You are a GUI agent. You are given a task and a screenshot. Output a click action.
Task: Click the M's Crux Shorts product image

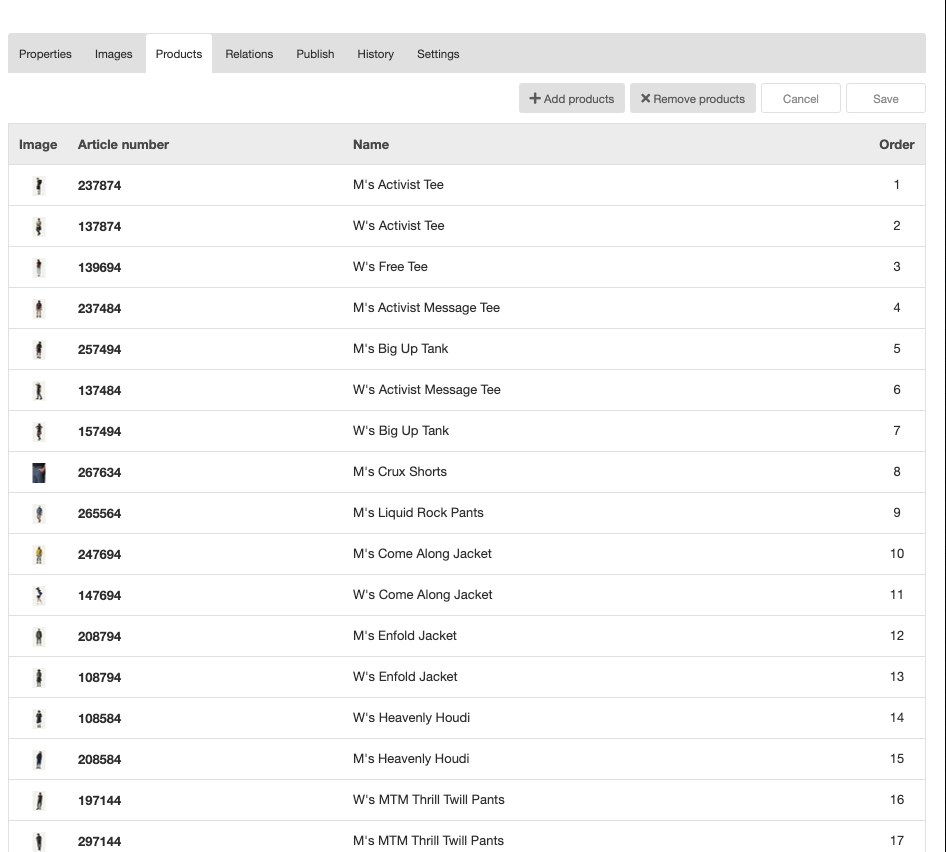click(39, 472)
